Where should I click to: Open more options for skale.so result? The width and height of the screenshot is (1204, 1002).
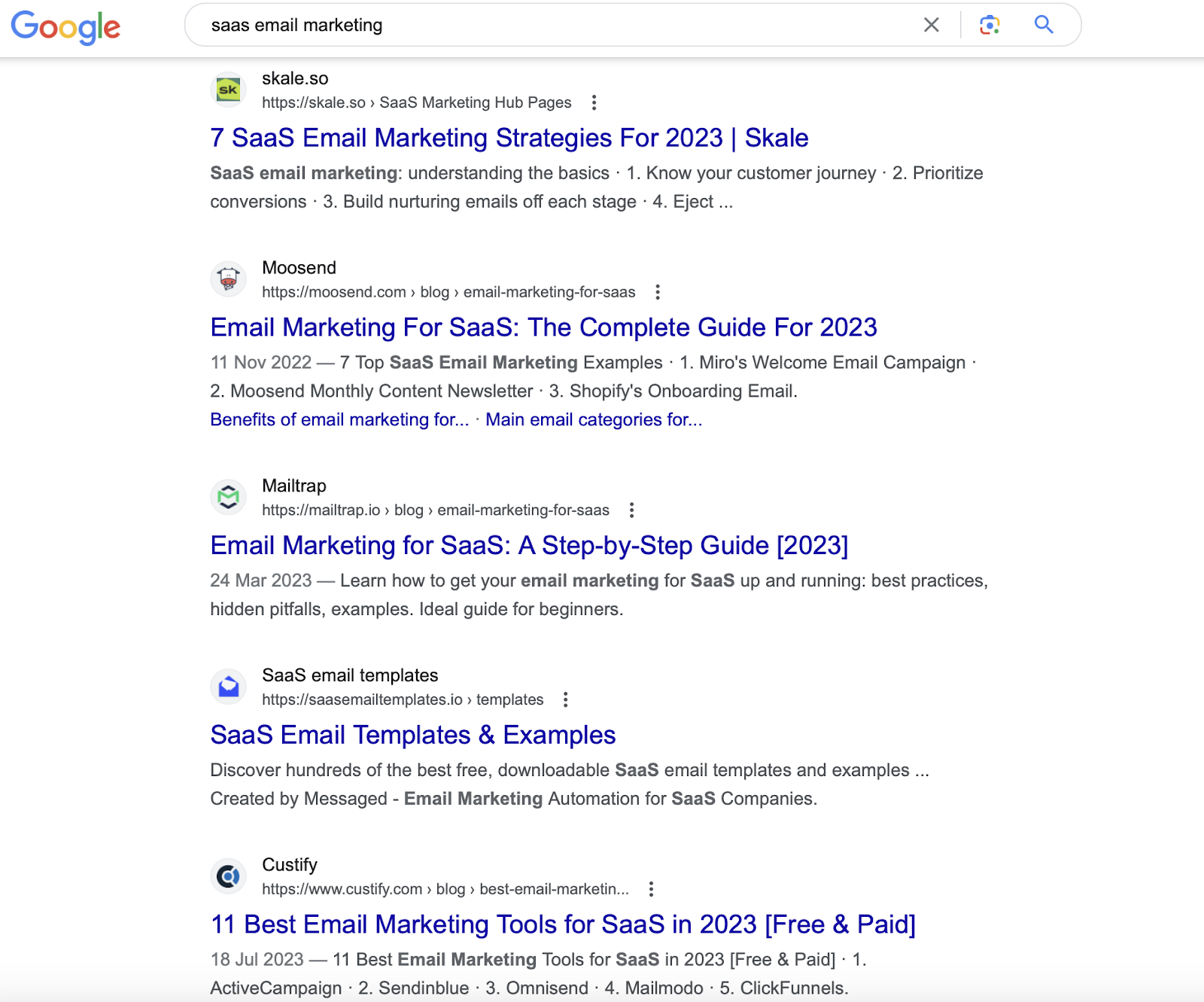(594, 102)
